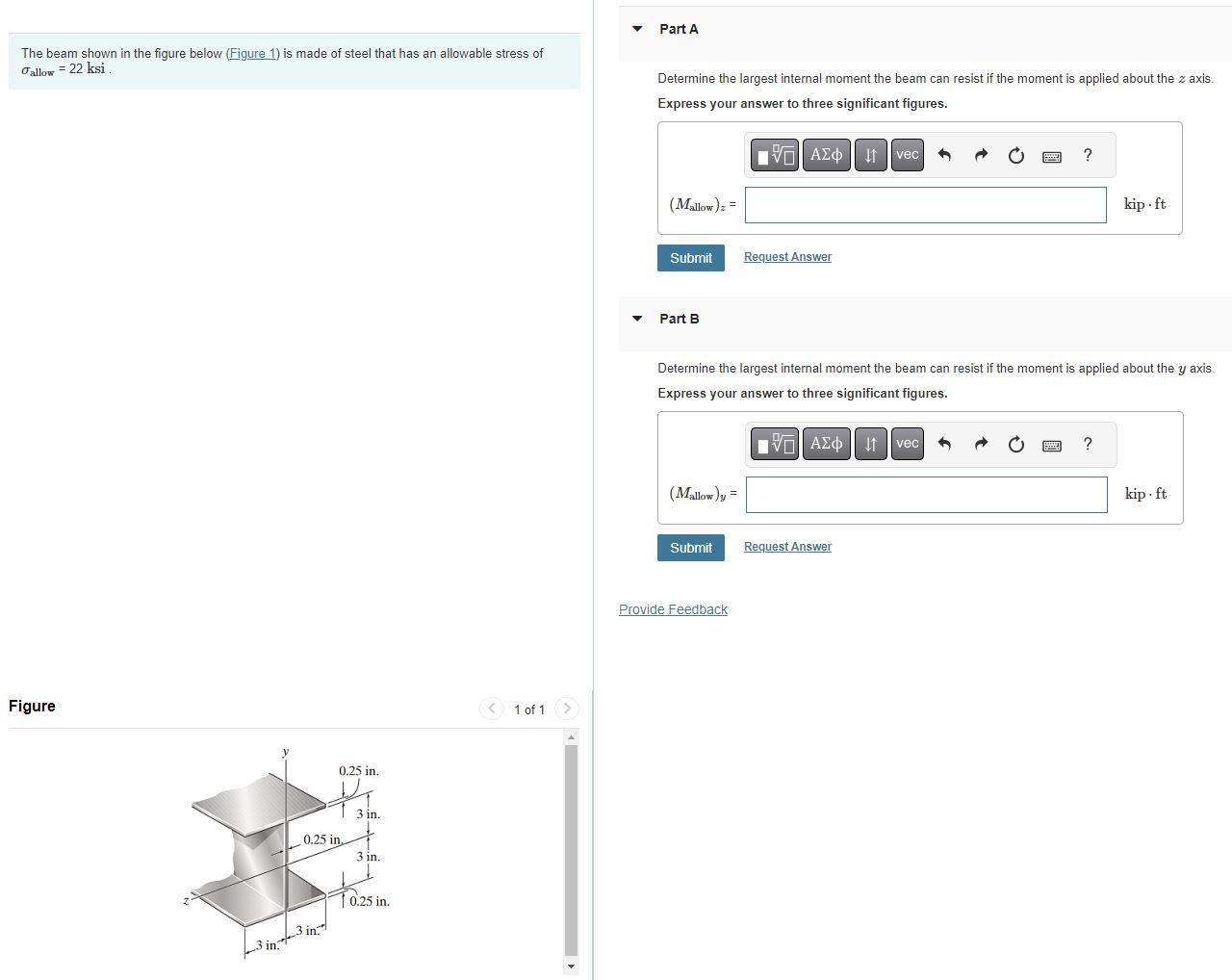
Task: Redo entry in Part B toolbar
Action: 981,444
